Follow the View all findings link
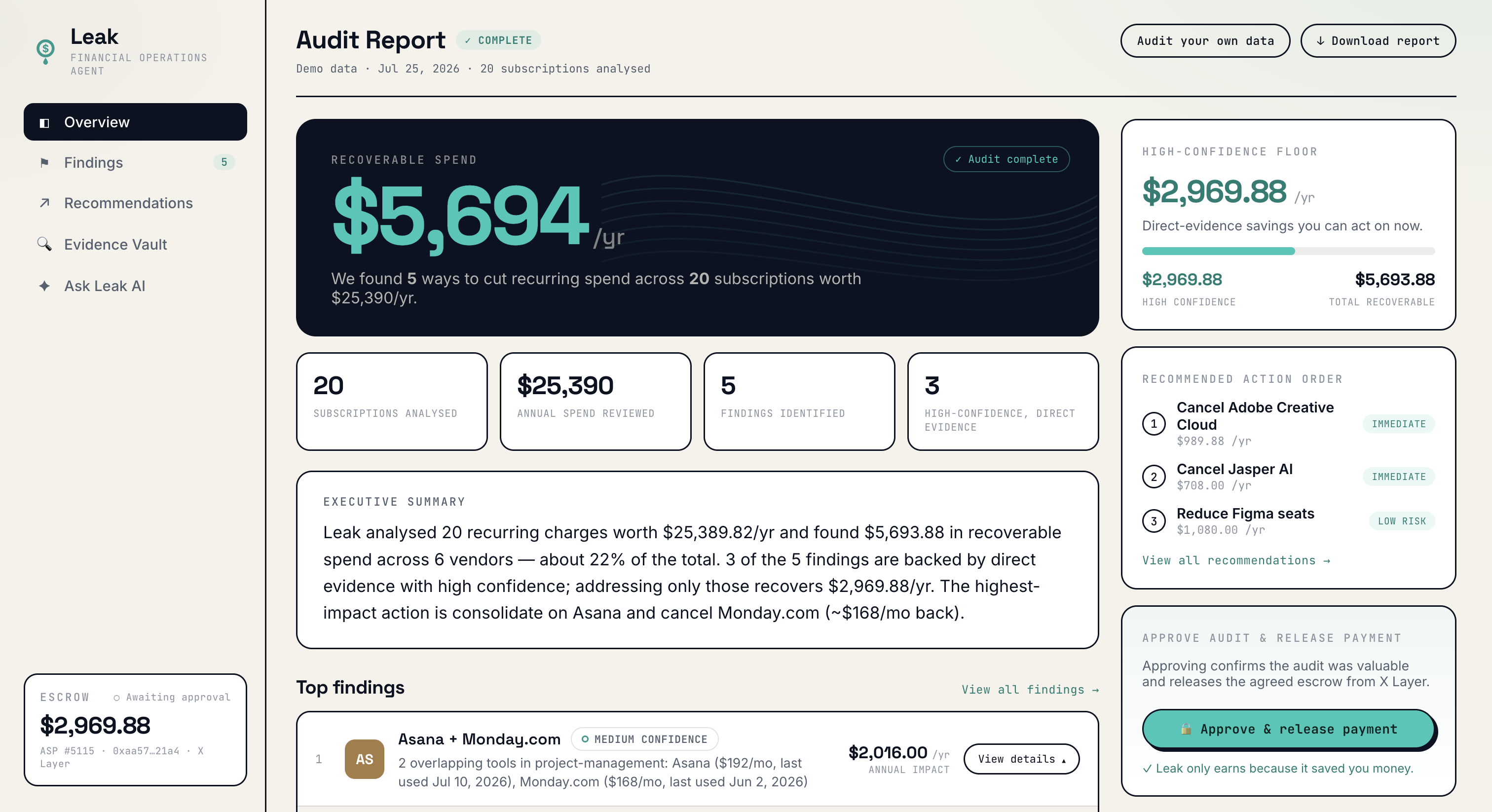The height and width of the screenshot is (812, 1492). pyautogui.click(x=1030, y=689)
